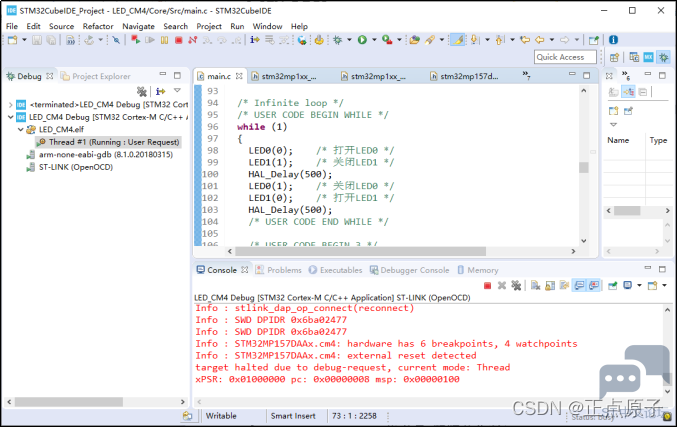Image resolution: width=678 pixels, height=428 pixels.
Task: Click the editor horizontal scrollbar thumb
Action: coord(360,251)
